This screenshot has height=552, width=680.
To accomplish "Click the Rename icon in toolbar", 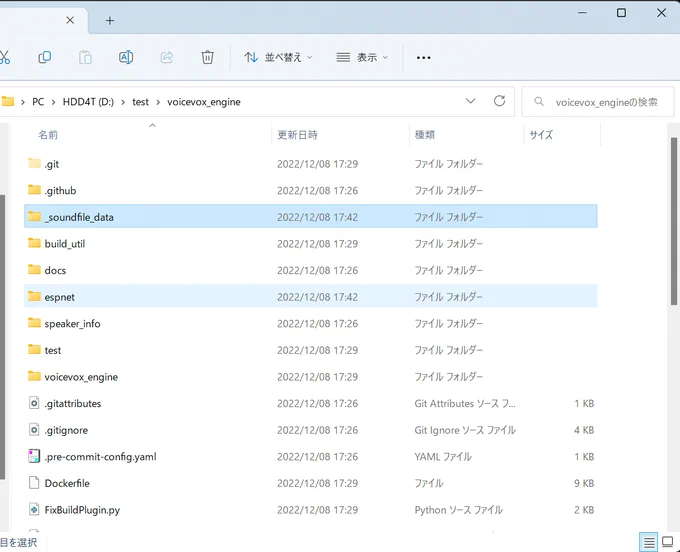I will coord(126,57).
